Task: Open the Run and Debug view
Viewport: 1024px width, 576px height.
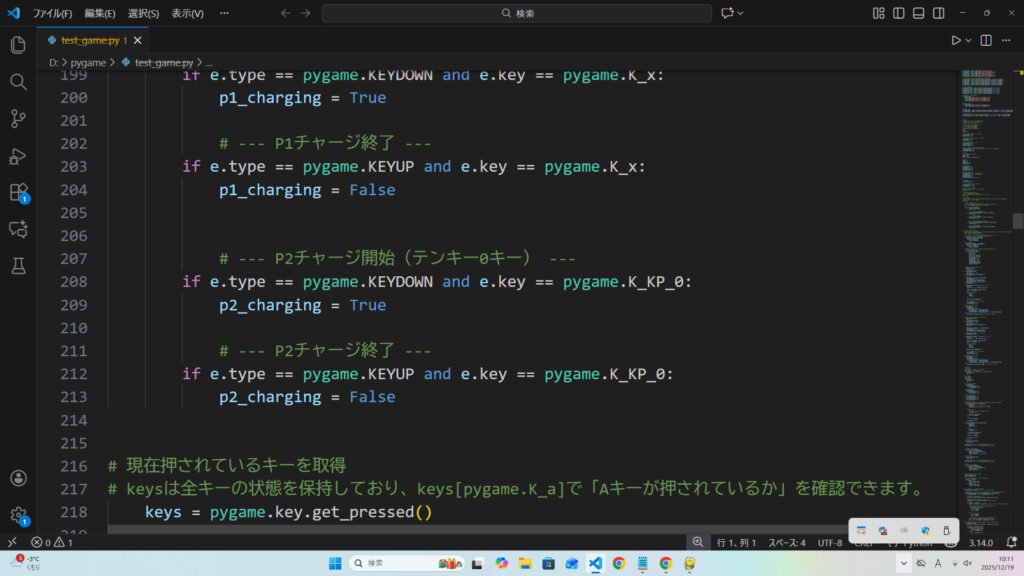Action: pyautogui.click(x=18, y=156)
